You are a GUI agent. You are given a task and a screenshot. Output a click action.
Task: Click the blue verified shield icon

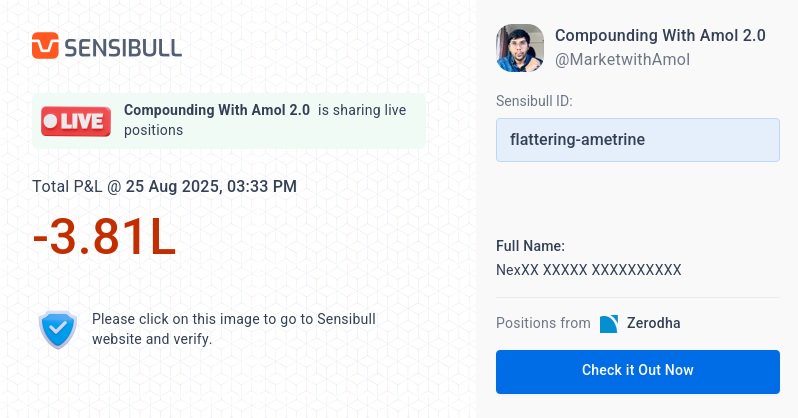tap(58, 329)
